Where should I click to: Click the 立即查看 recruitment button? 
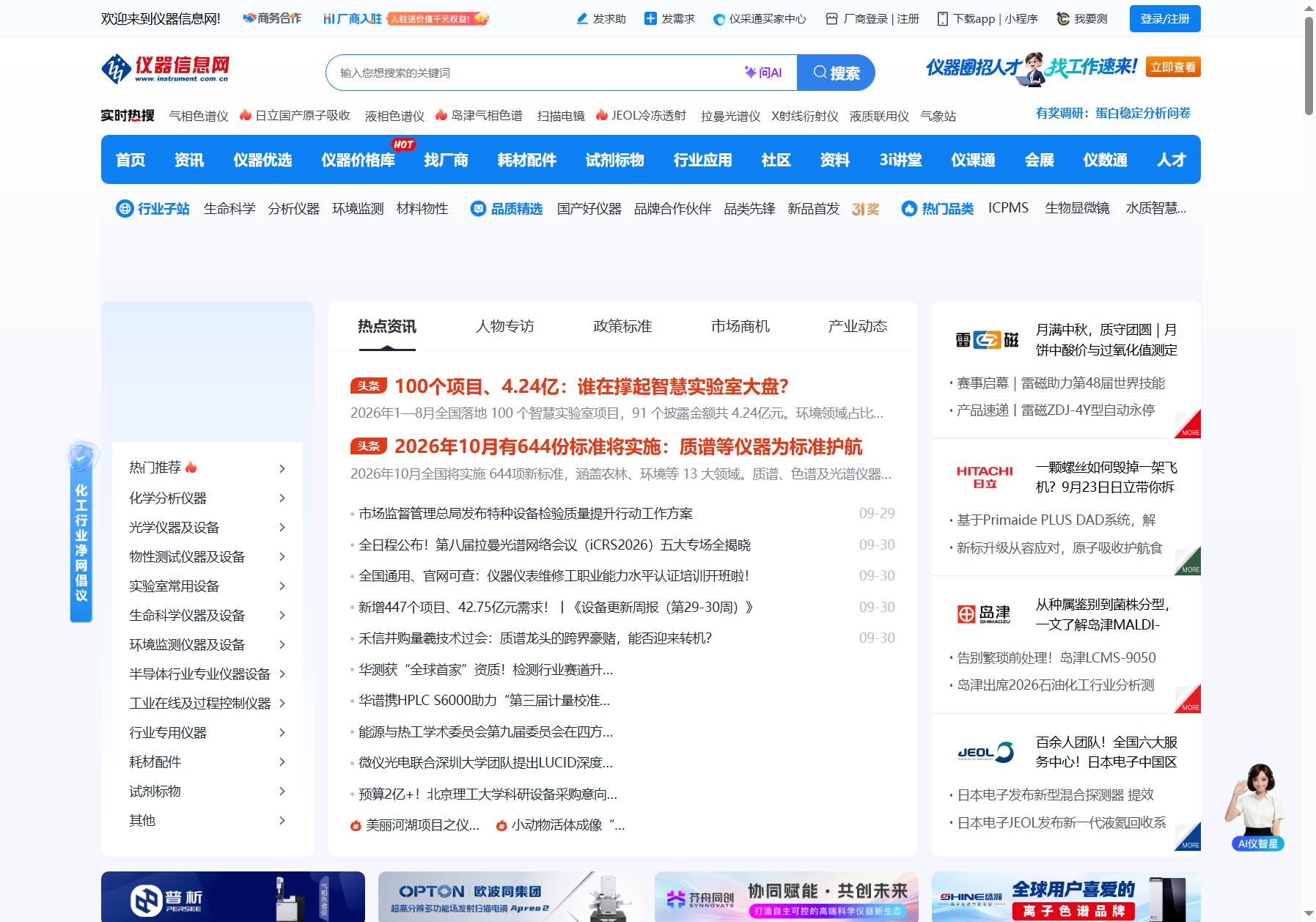pyautogui.click(x=1173, y=67)
